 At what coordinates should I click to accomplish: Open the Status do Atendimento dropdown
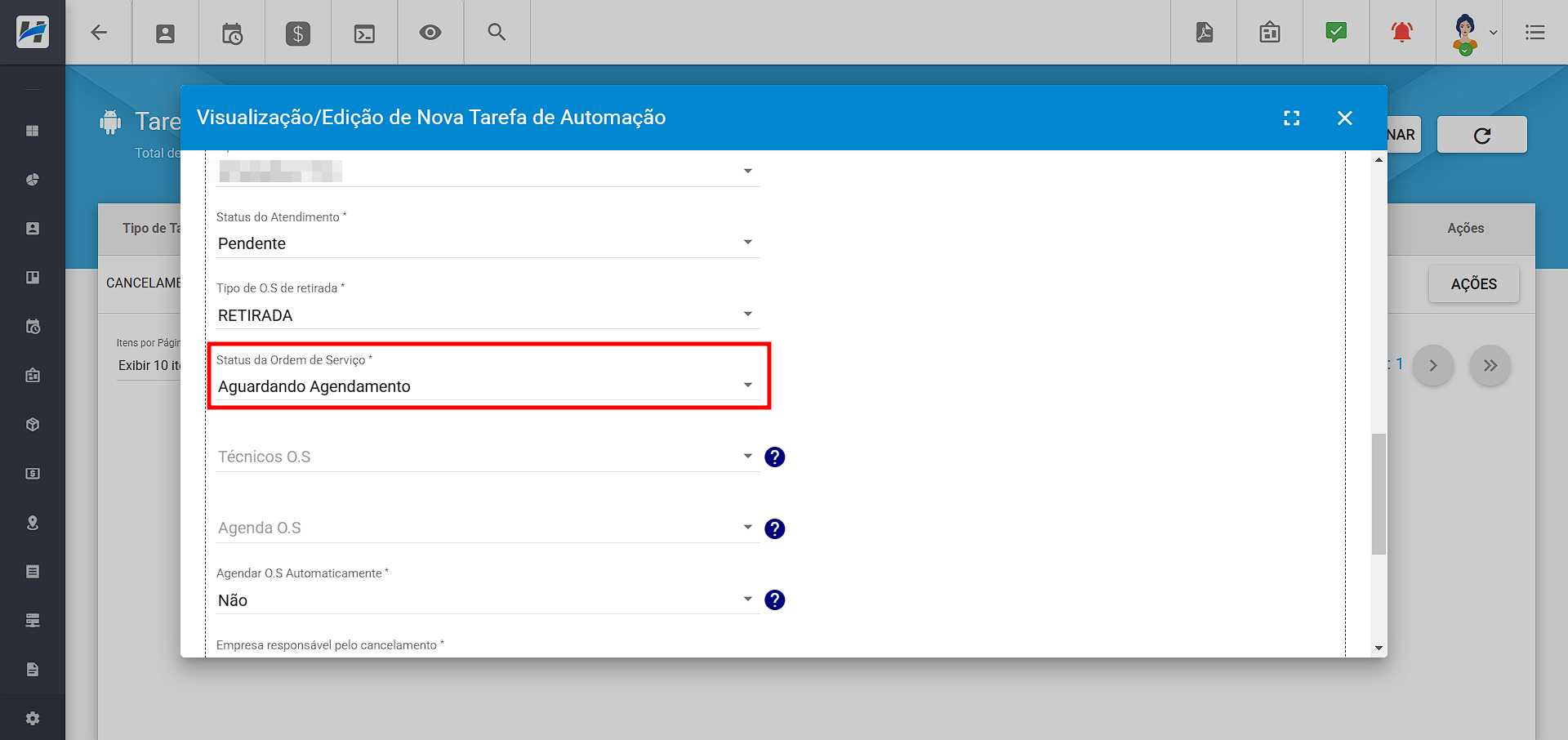click(x=488, y=243)
